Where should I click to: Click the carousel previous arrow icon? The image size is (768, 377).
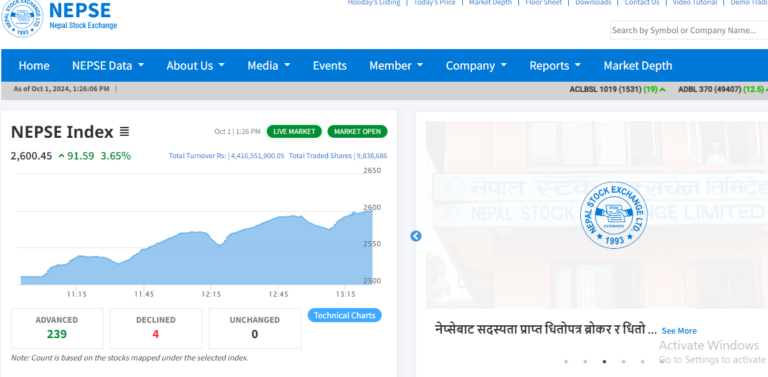pyautogui.click(x=415, y=236)
